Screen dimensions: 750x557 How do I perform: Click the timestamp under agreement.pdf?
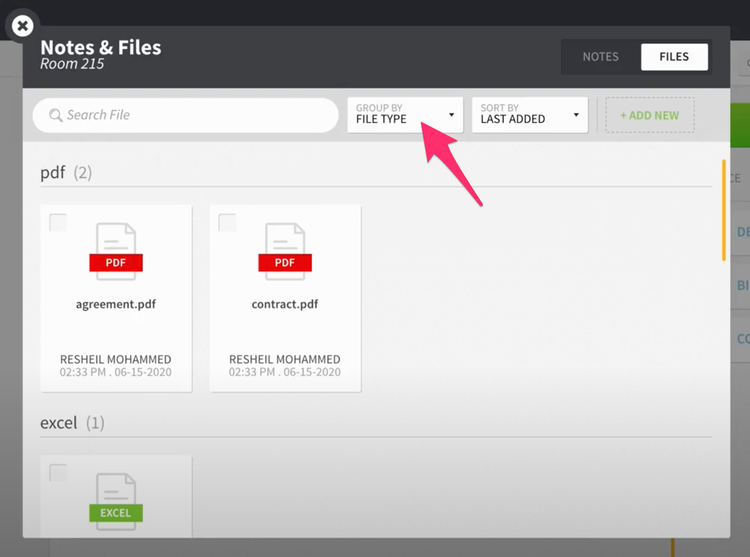tap(115, 372)
